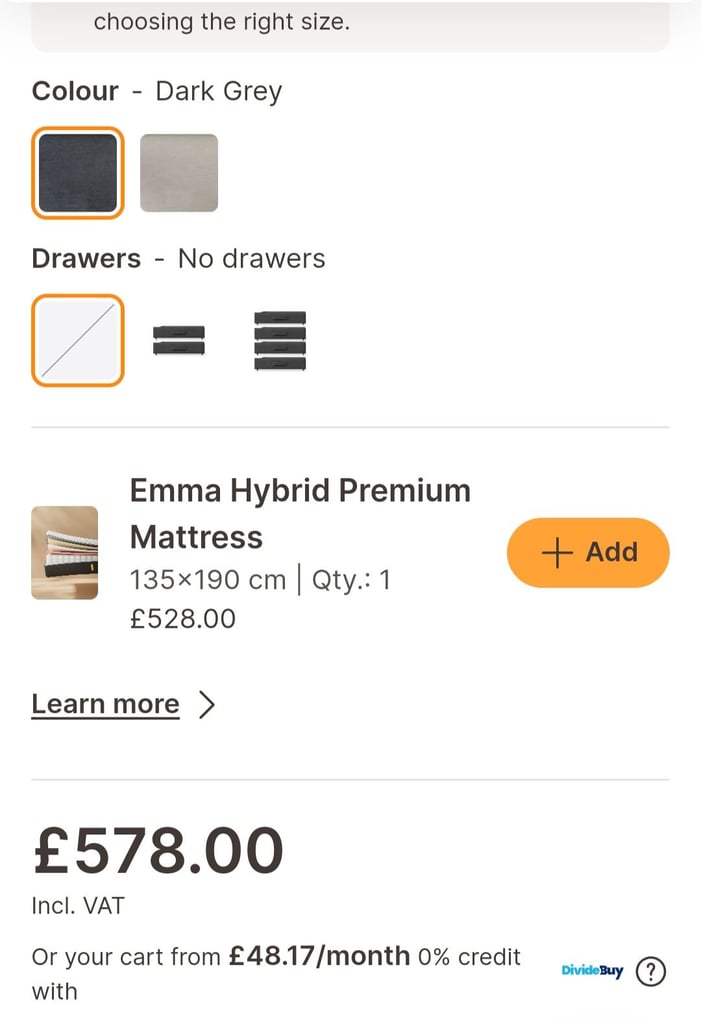The width and height of the screenshot is (701, 1024).
Task: Add the Emma Hybrid Premium Mattress
Action: point(588,552)
